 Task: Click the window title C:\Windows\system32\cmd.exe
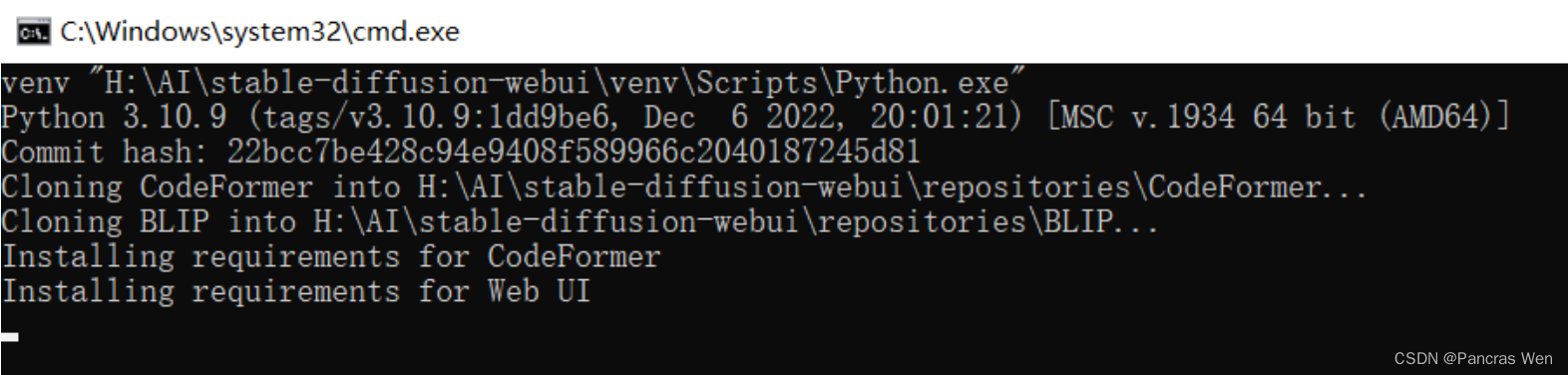[x=259, y=32]
